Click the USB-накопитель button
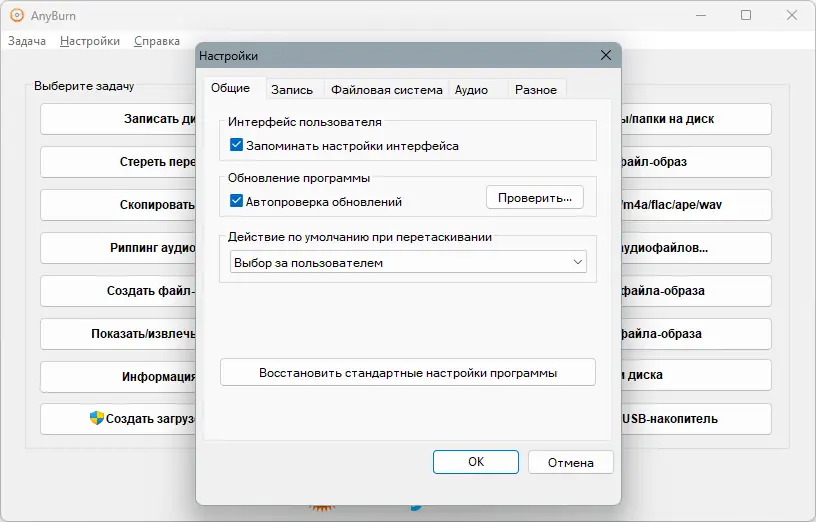Screen dimensions: 816x522 tap(696, 418)
